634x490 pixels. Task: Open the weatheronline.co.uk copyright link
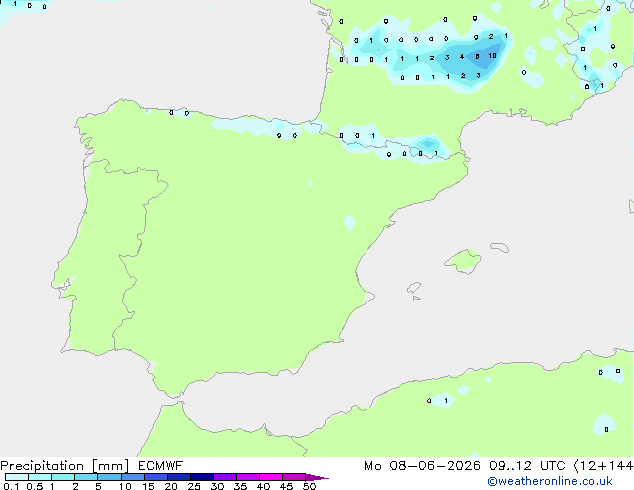549,481
